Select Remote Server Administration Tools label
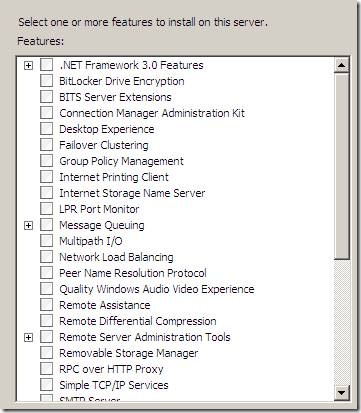 (145, 337)
